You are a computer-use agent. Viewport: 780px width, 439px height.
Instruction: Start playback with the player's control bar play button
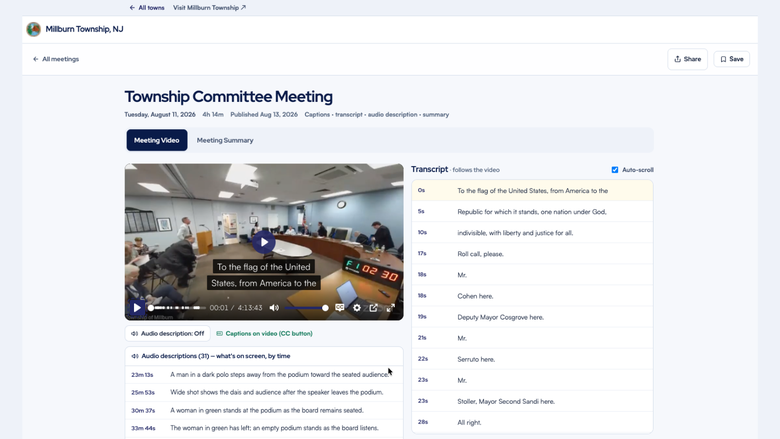click(137, 308)
